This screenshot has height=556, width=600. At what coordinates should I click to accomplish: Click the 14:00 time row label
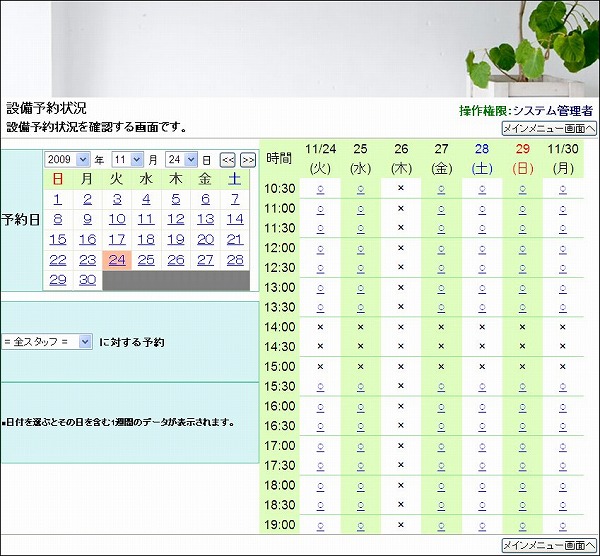pyautogui.click(x=280, y=327)
